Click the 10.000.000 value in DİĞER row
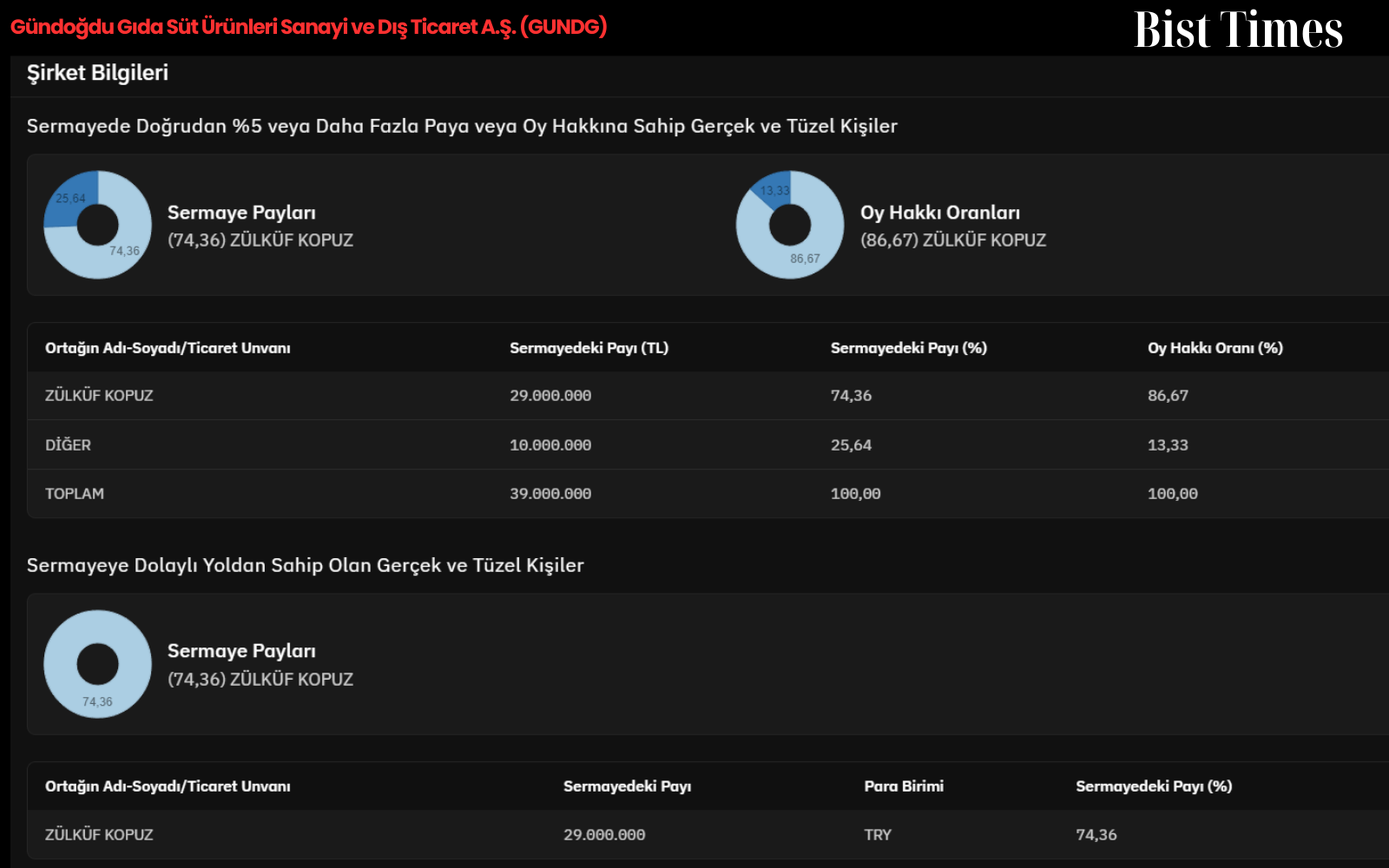 pos(550,445)
